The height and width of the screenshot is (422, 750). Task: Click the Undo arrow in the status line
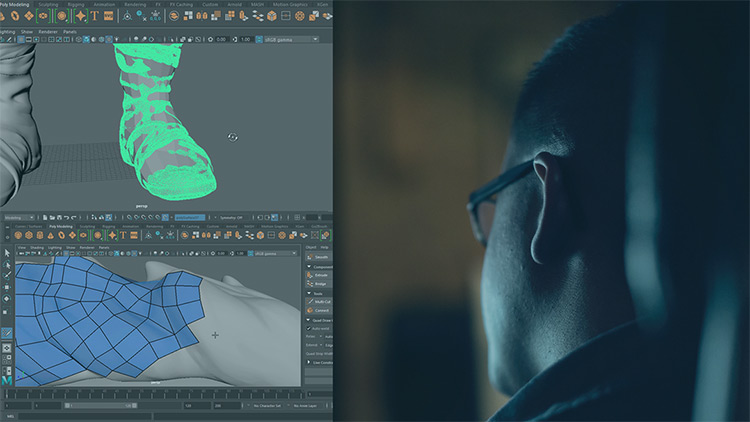(66, 218)
